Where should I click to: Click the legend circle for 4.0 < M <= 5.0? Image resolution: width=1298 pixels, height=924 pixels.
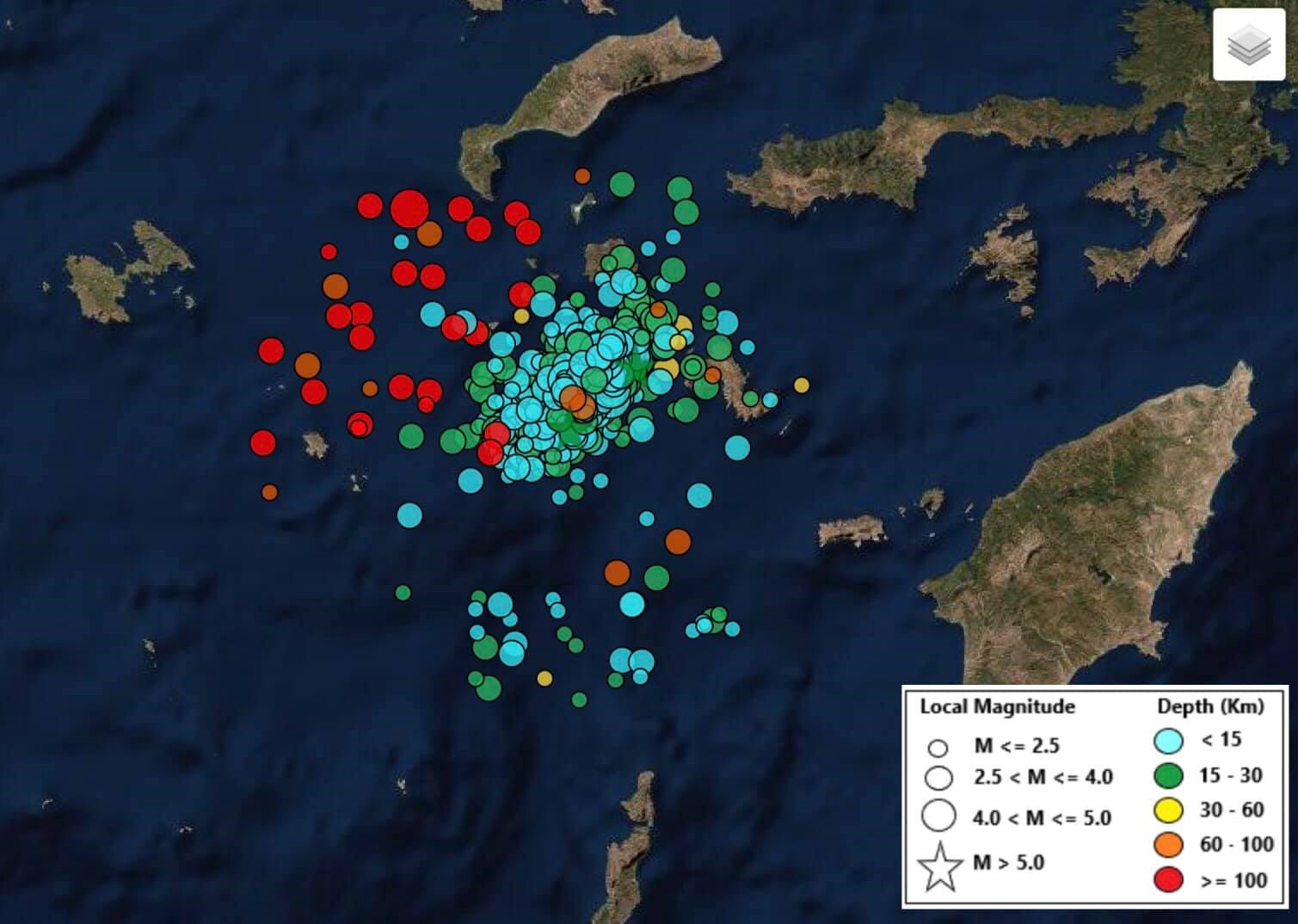[x=938, y=816]
